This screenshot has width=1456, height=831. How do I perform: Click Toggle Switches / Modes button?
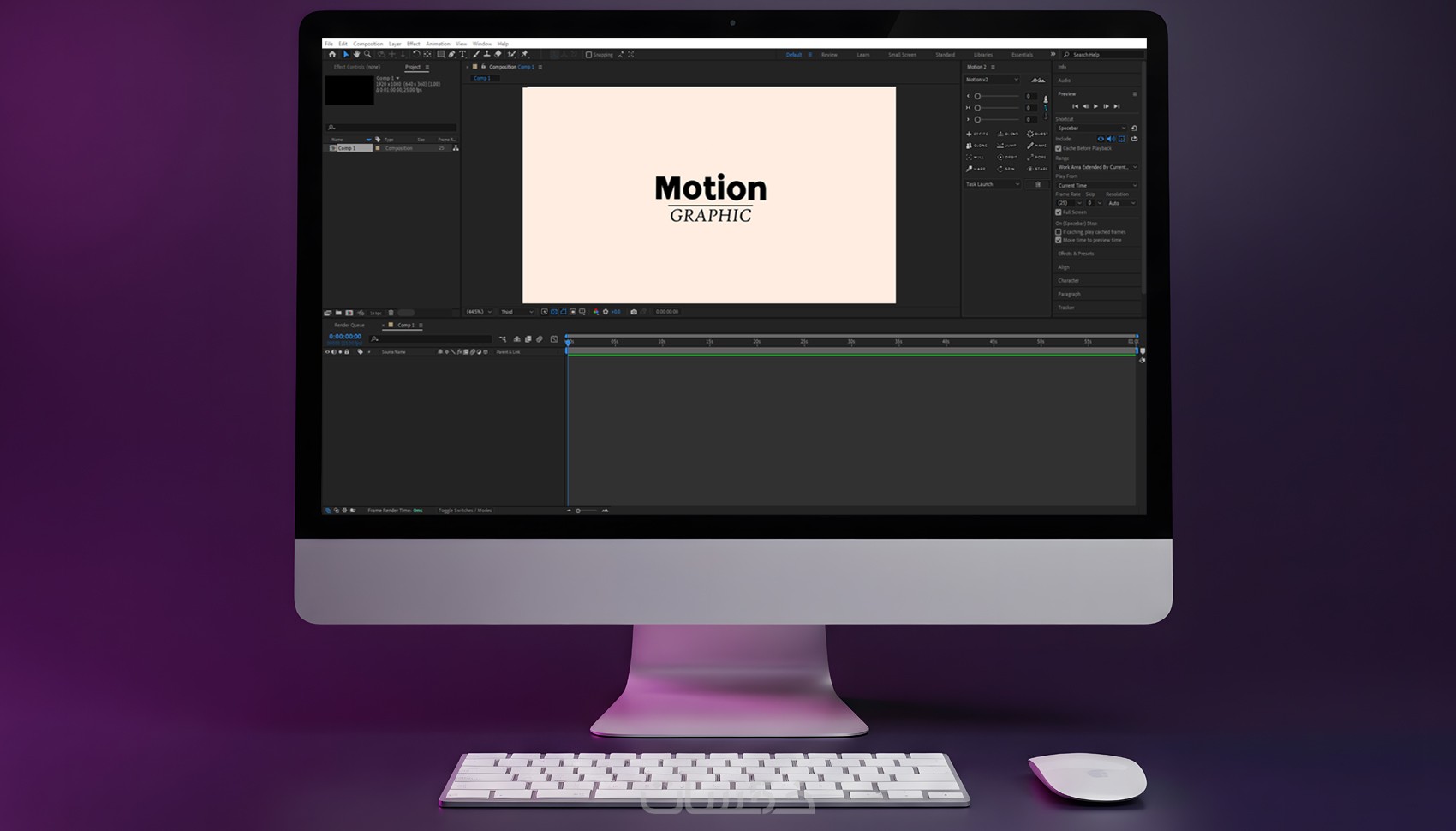coord(465,511)
